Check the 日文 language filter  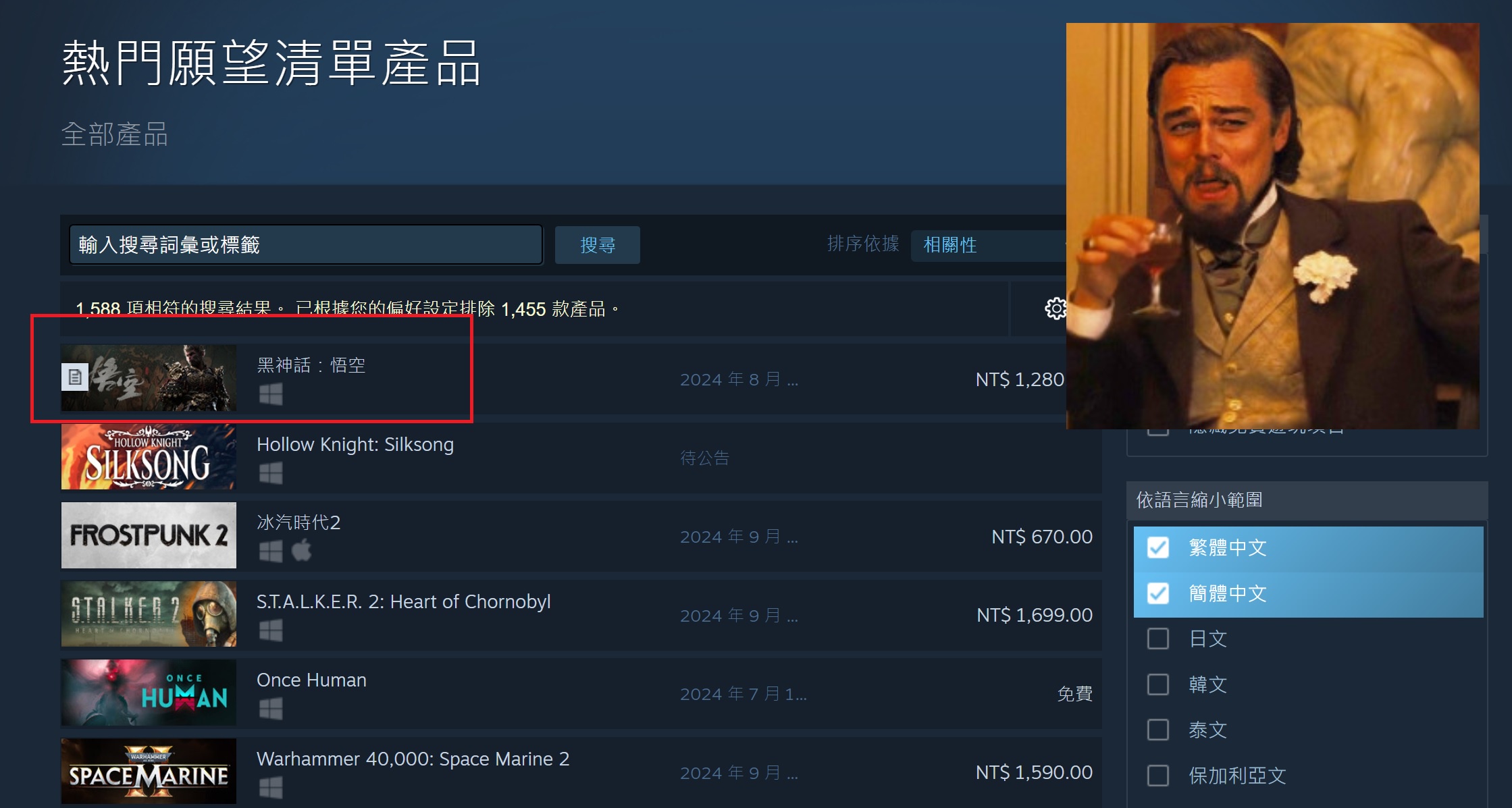coord(1157,639)
